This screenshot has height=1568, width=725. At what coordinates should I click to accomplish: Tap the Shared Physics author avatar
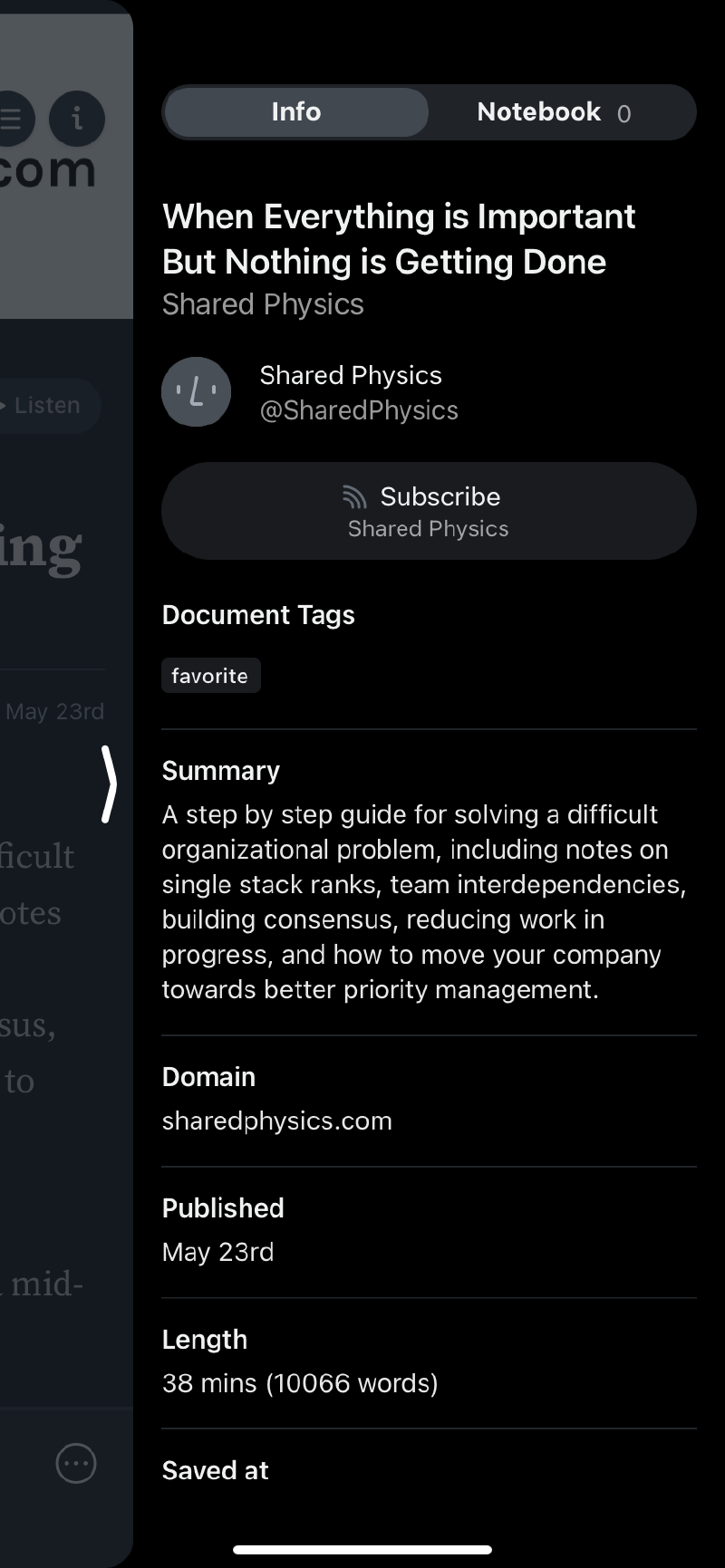pos(196,392)
